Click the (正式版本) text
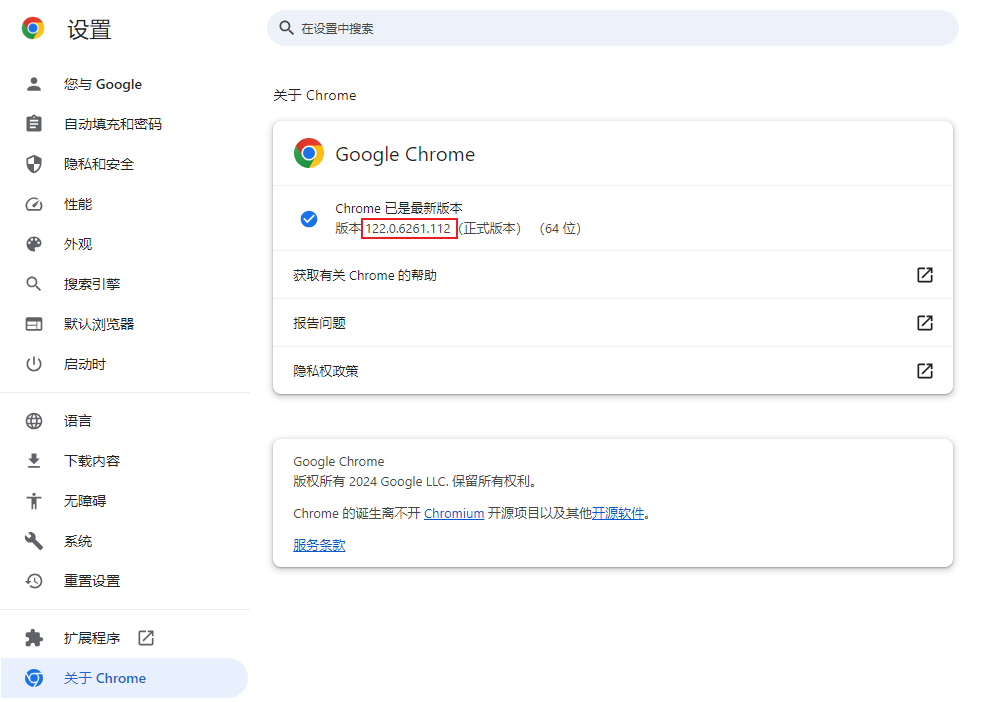995x702 pixels. [x=489, y=228]
